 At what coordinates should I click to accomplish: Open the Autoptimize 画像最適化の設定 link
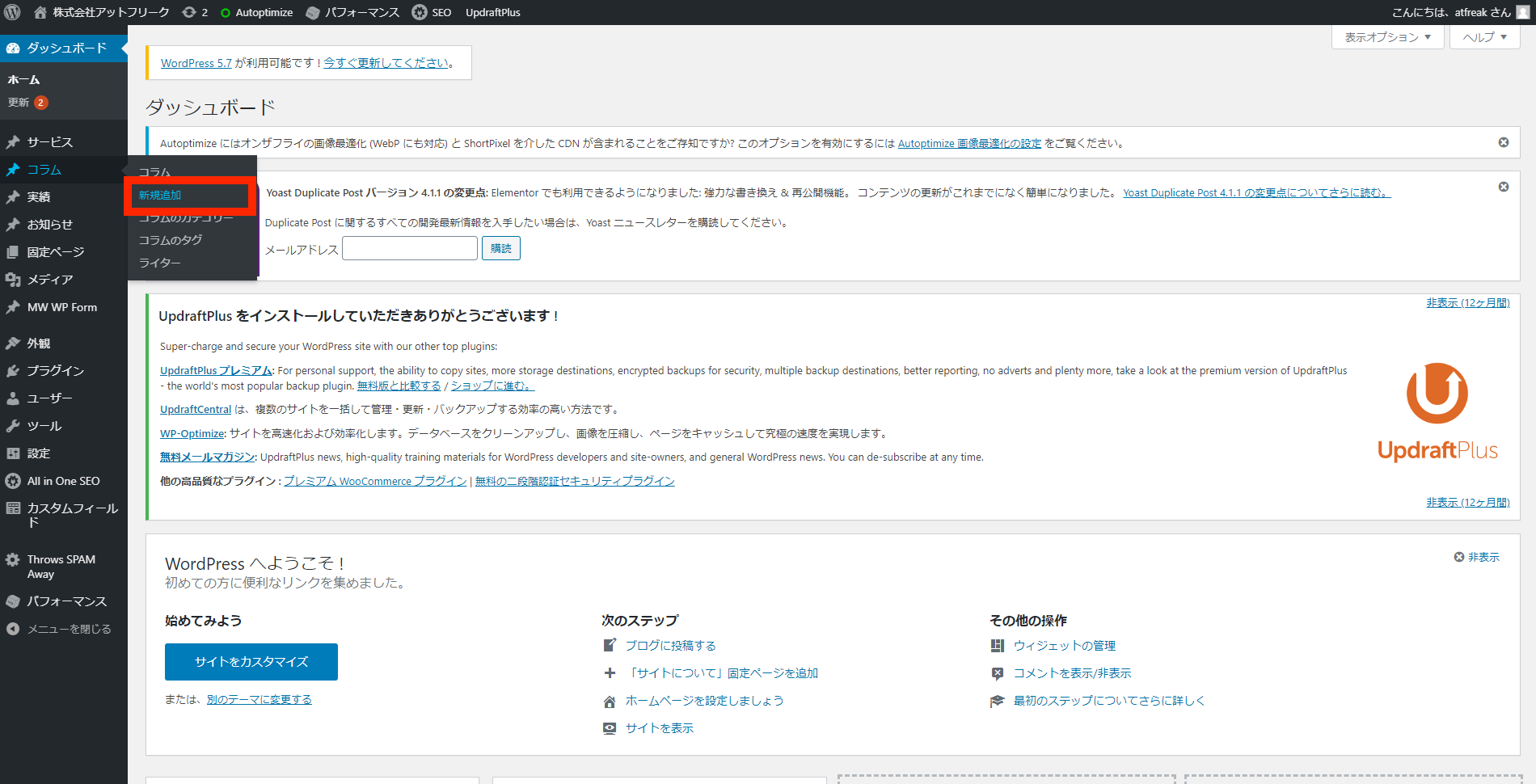coord(969,143)
